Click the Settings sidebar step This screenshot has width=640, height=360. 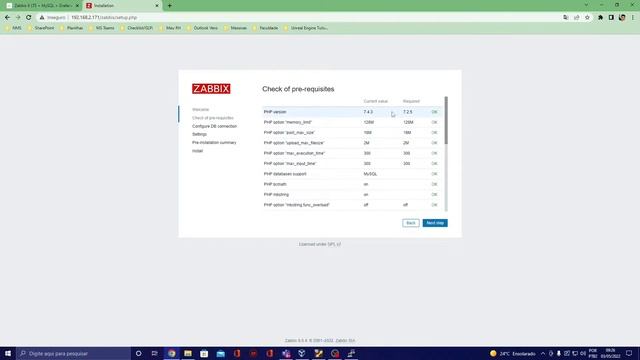[199, 134]
